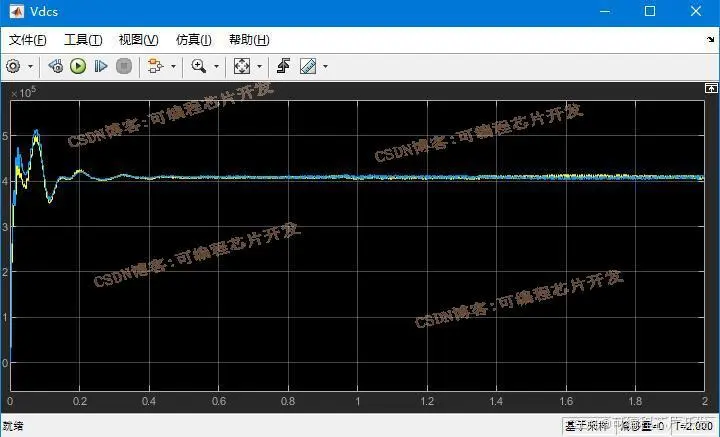Expand the axes scaling dropdown arrow

coord(259,67)
